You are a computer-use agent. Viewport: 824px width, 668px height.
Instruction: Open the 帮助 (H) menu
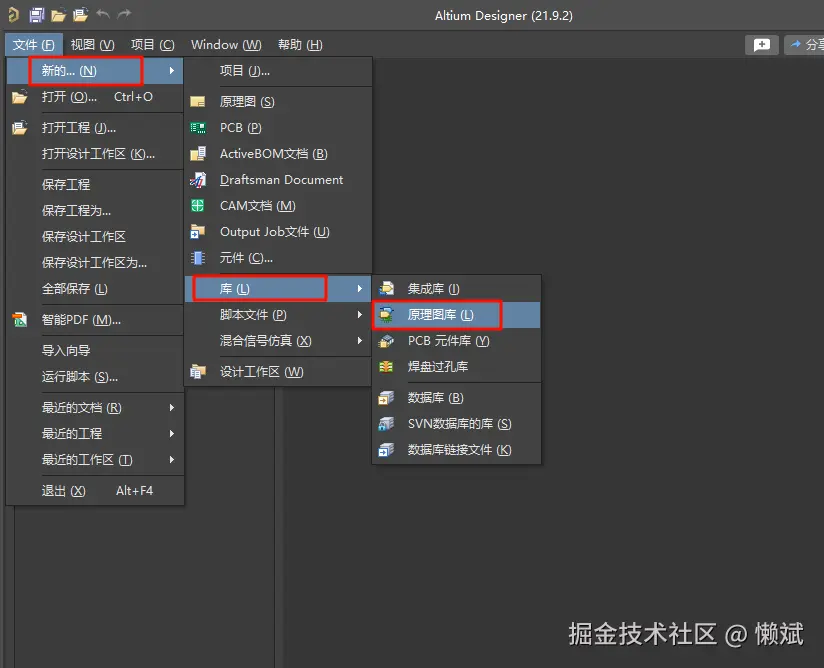coord(300,45)
